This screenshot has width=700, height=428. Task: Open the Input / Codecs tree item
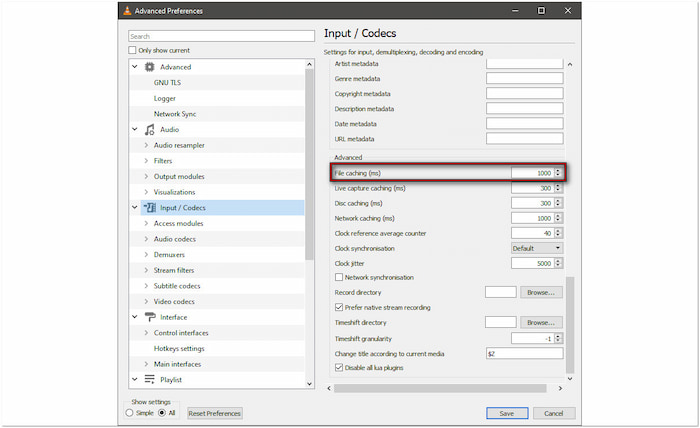183,208
